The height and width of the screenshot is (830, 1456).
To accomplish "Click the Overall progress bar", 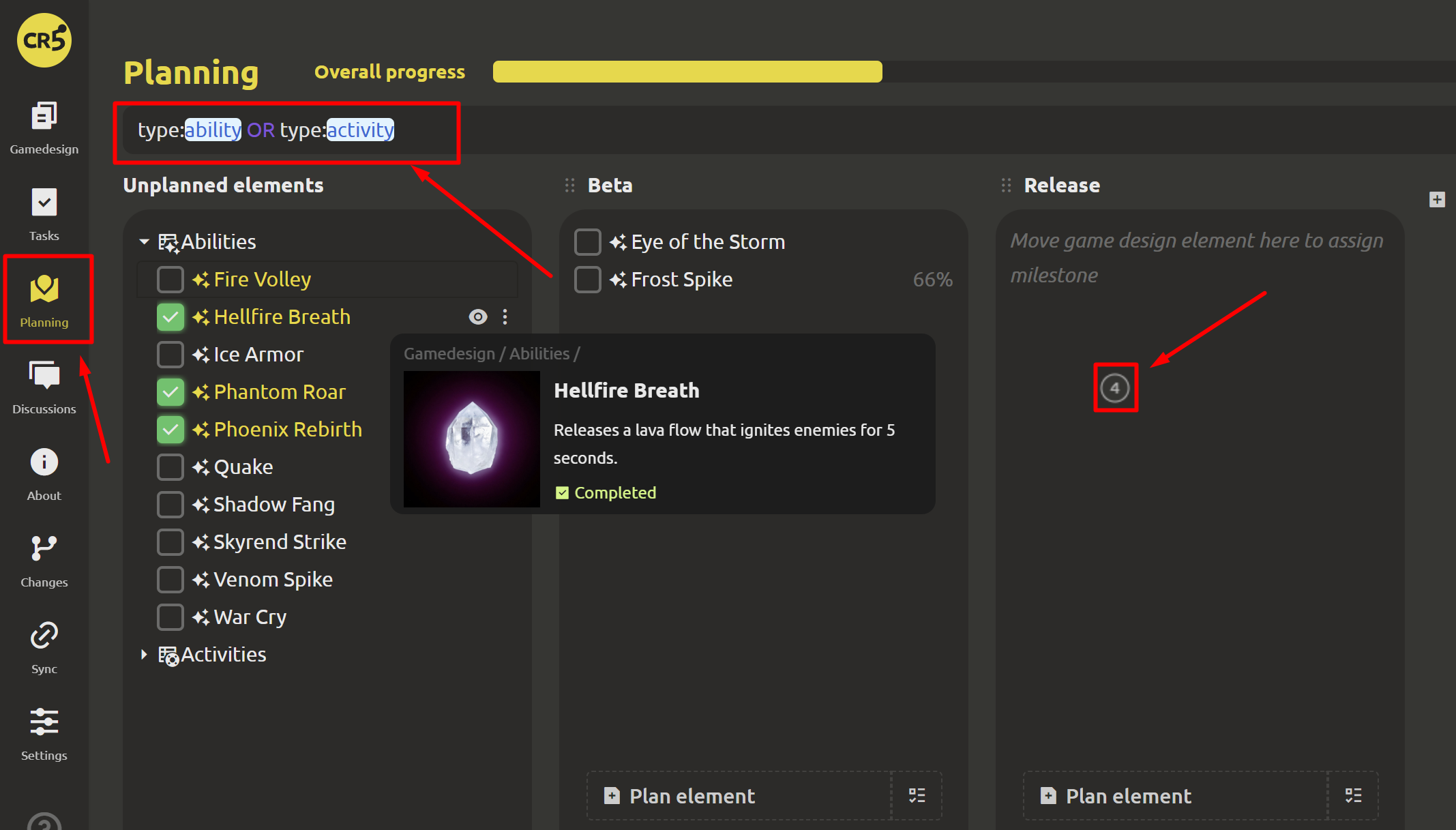I will [687, 72].
